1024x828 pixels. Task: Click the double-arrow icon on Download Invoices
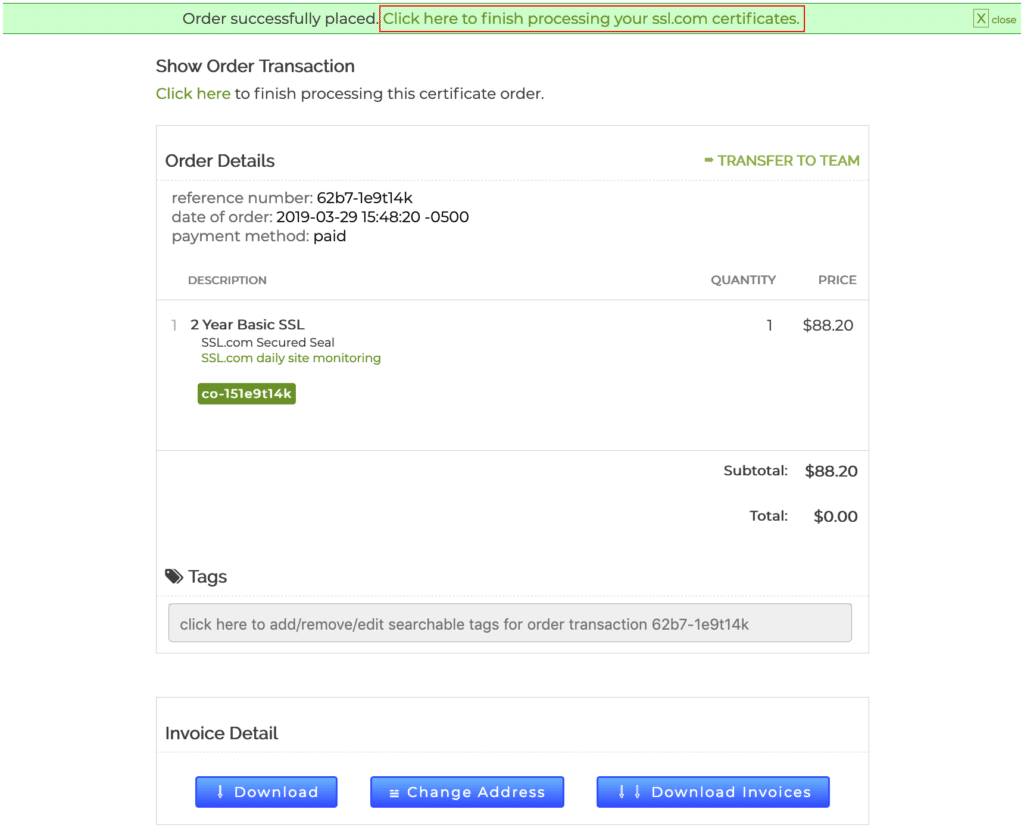[629, 792]
